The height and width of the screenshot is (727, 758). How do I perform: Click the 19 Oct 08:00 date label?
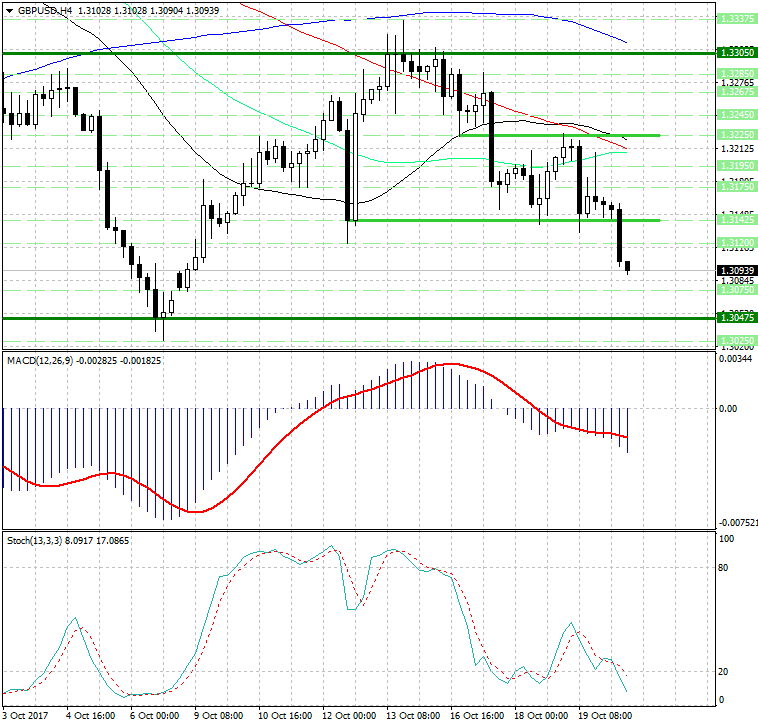click(x=603, y=716)
